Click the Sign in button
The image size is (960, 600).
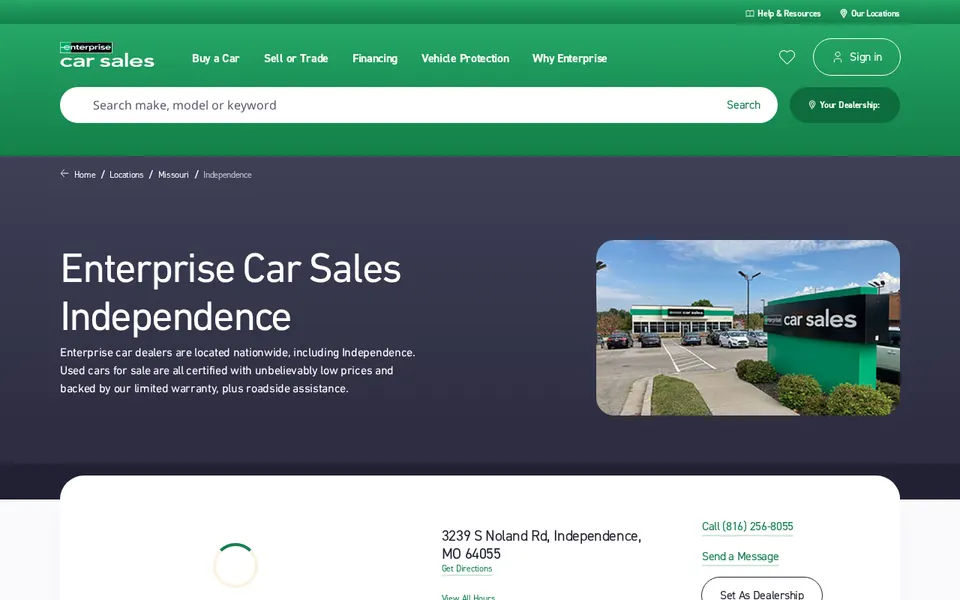[857, 57]
